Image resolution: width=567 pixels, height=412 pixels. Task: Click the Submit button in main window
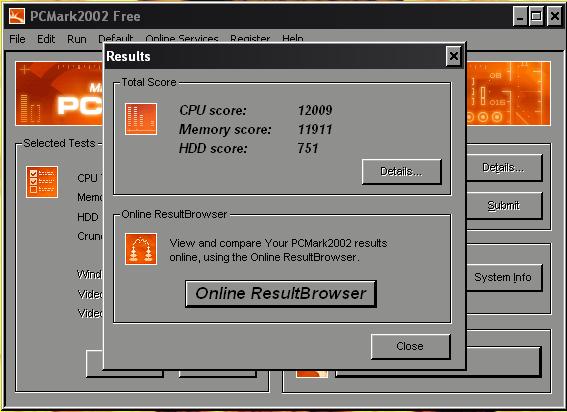[x=503, y=205]
